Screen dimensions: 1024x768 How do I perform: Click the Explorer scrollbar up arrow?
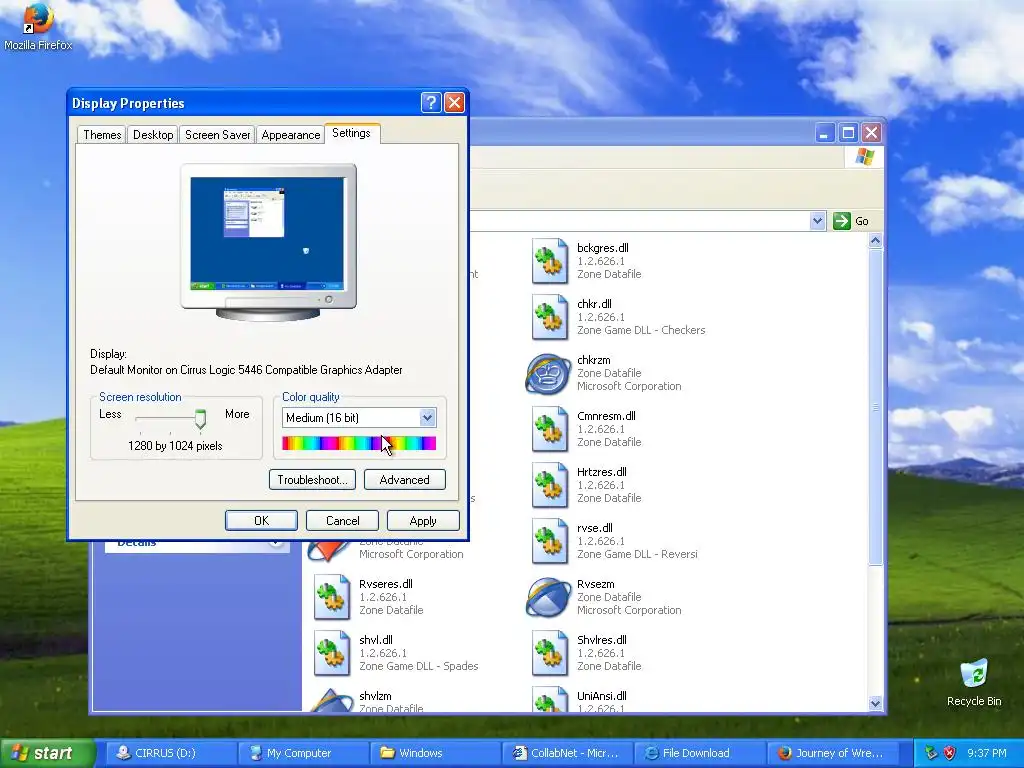click(875, 241)
